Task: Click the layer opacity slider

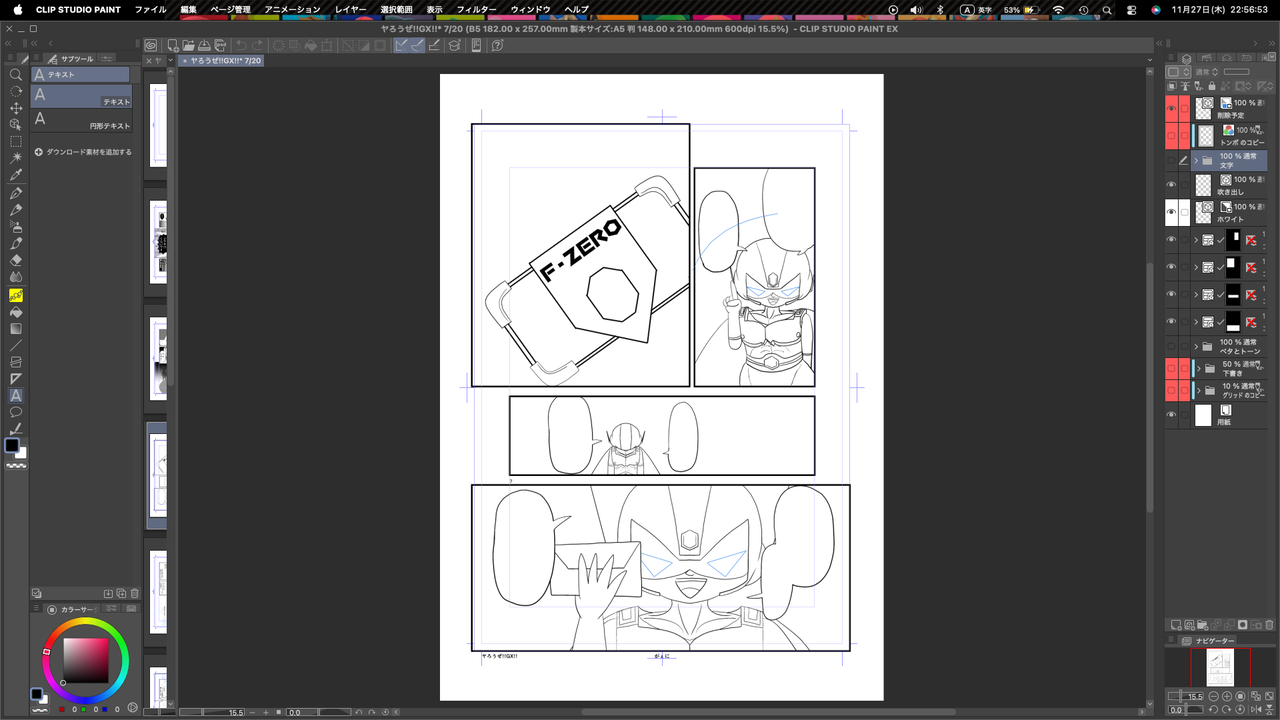Action: click(x=1237, y=72)
